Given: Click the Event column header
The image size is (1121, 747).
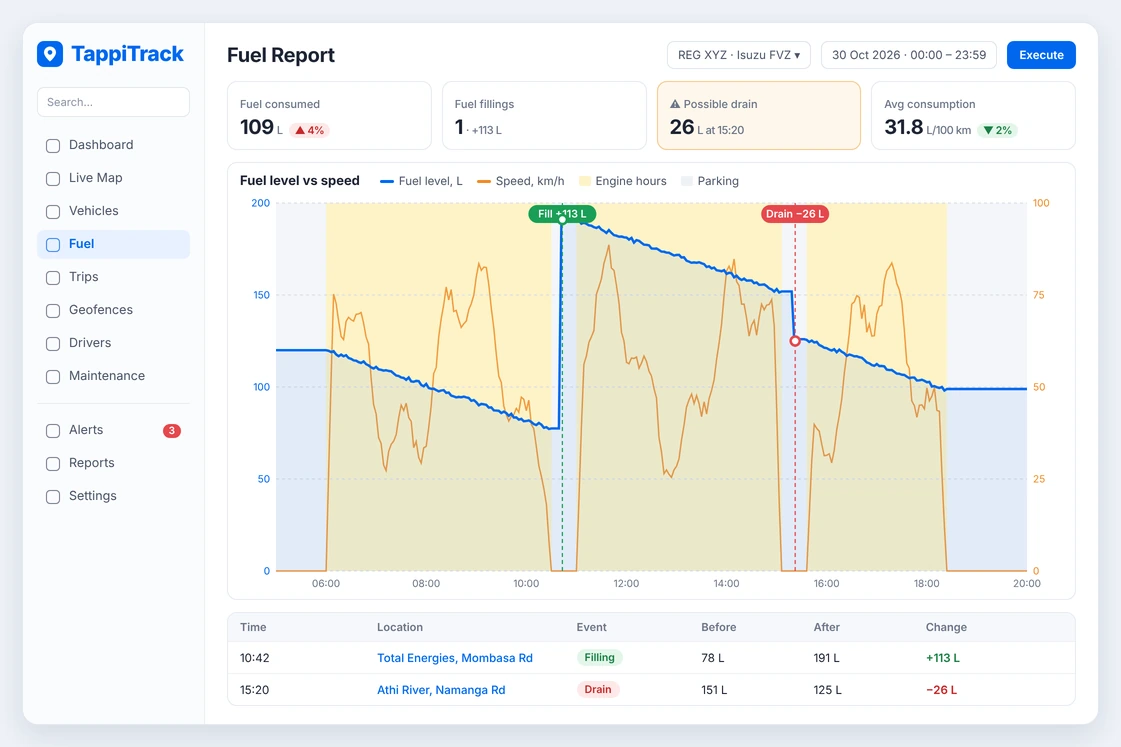Looking at the screenshot, I should [x=591, y=627].
